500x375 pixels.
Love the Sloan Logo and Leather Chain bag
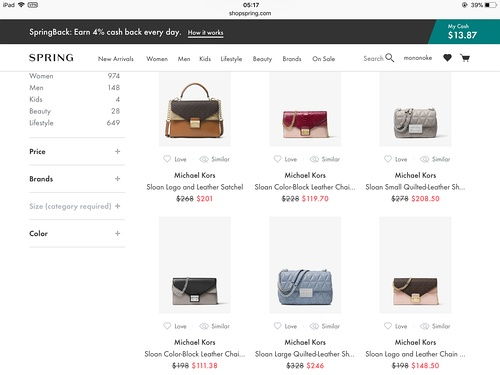[396, 326]
